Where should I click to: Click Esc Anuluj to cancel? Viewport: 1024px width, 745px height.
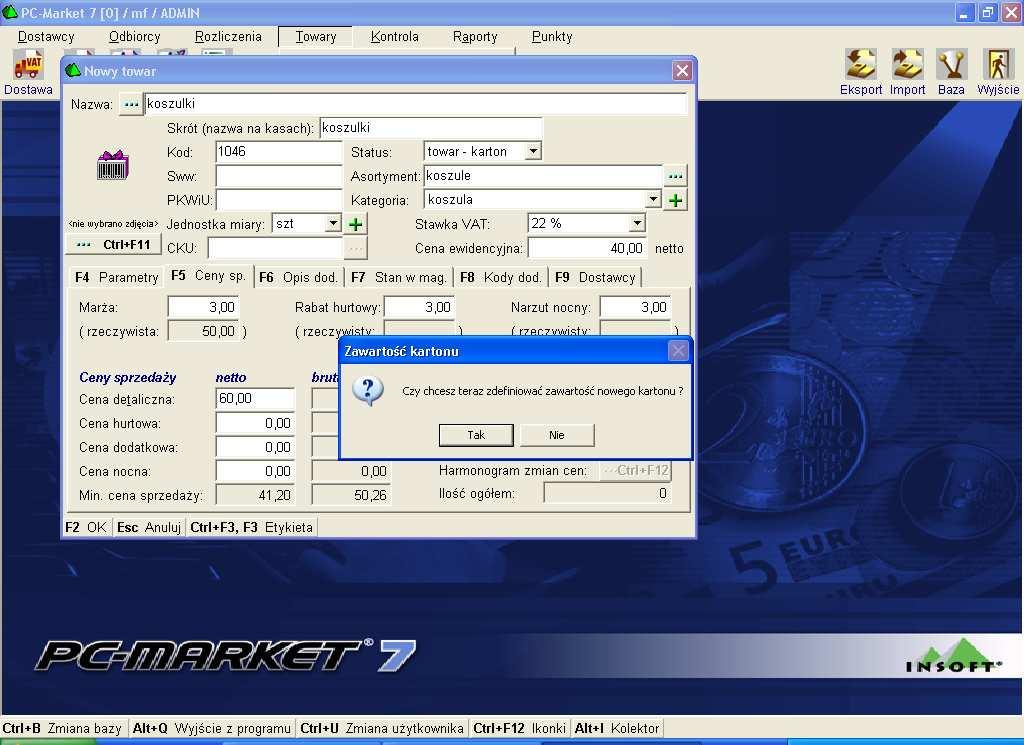pyautogui.click(x=149, y=527)
